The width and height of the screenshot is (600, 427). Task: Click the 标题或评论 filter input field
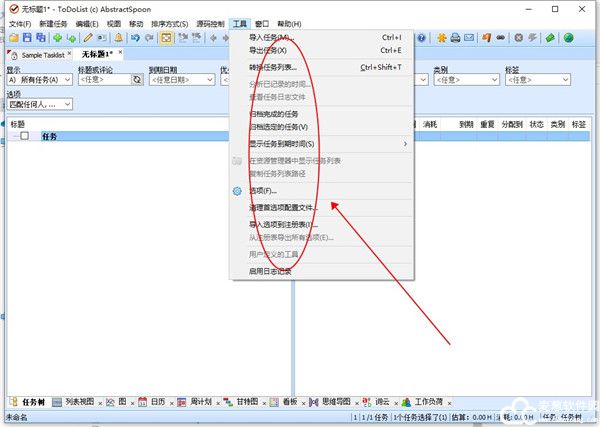[x=104, y=80]
